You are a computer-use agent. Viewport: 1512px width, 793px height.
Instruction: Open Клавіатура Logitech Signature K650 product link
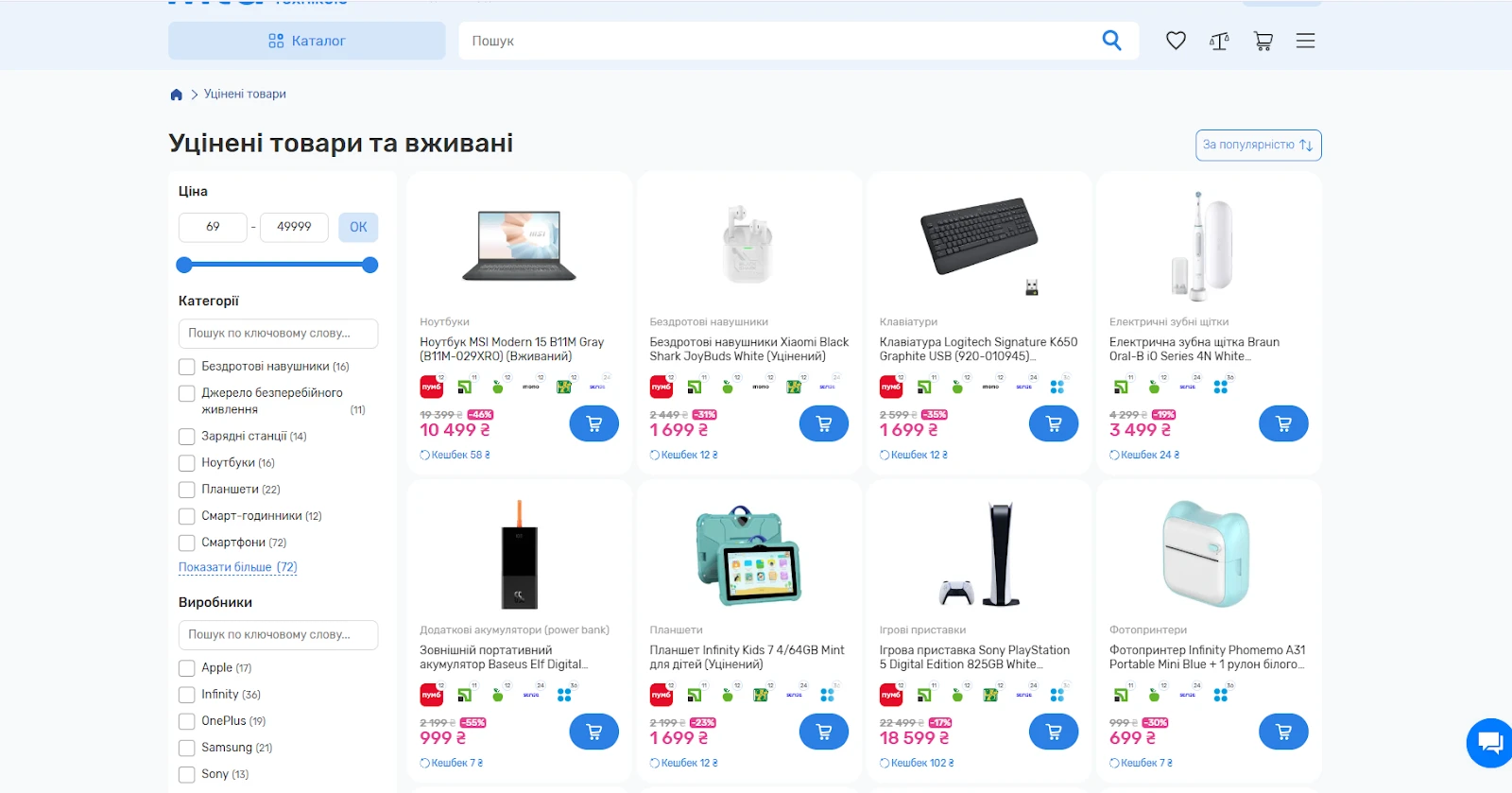(978, 349)
